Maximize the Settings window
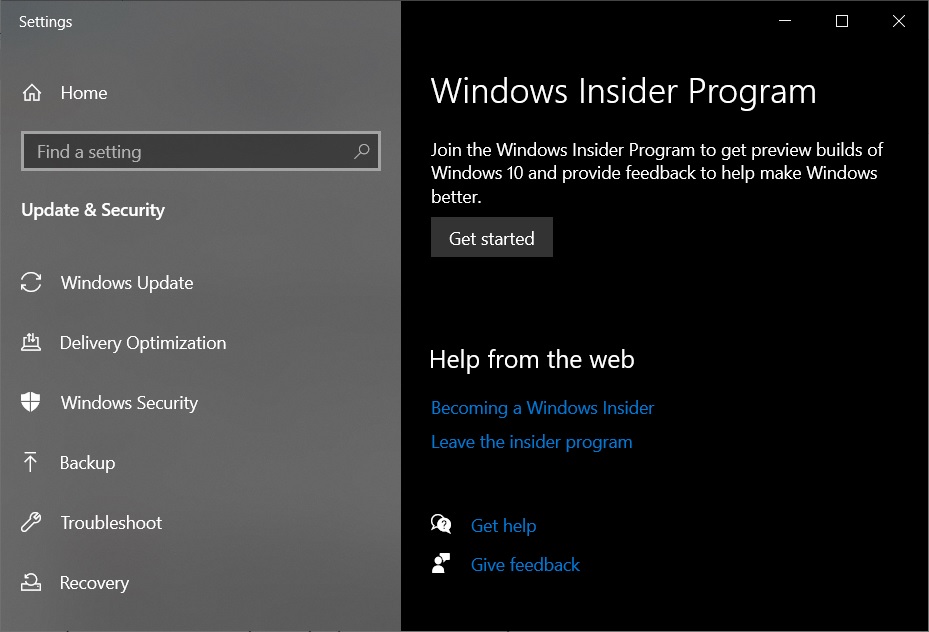The width and height of the screenshot is (929, 632). click(842, 21)
